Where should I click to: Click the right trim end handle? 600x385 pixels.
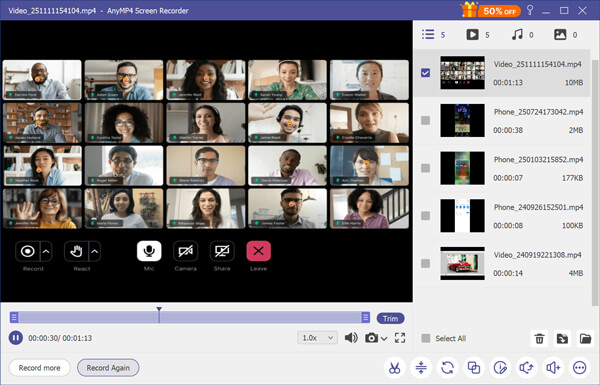click(365, 317)
